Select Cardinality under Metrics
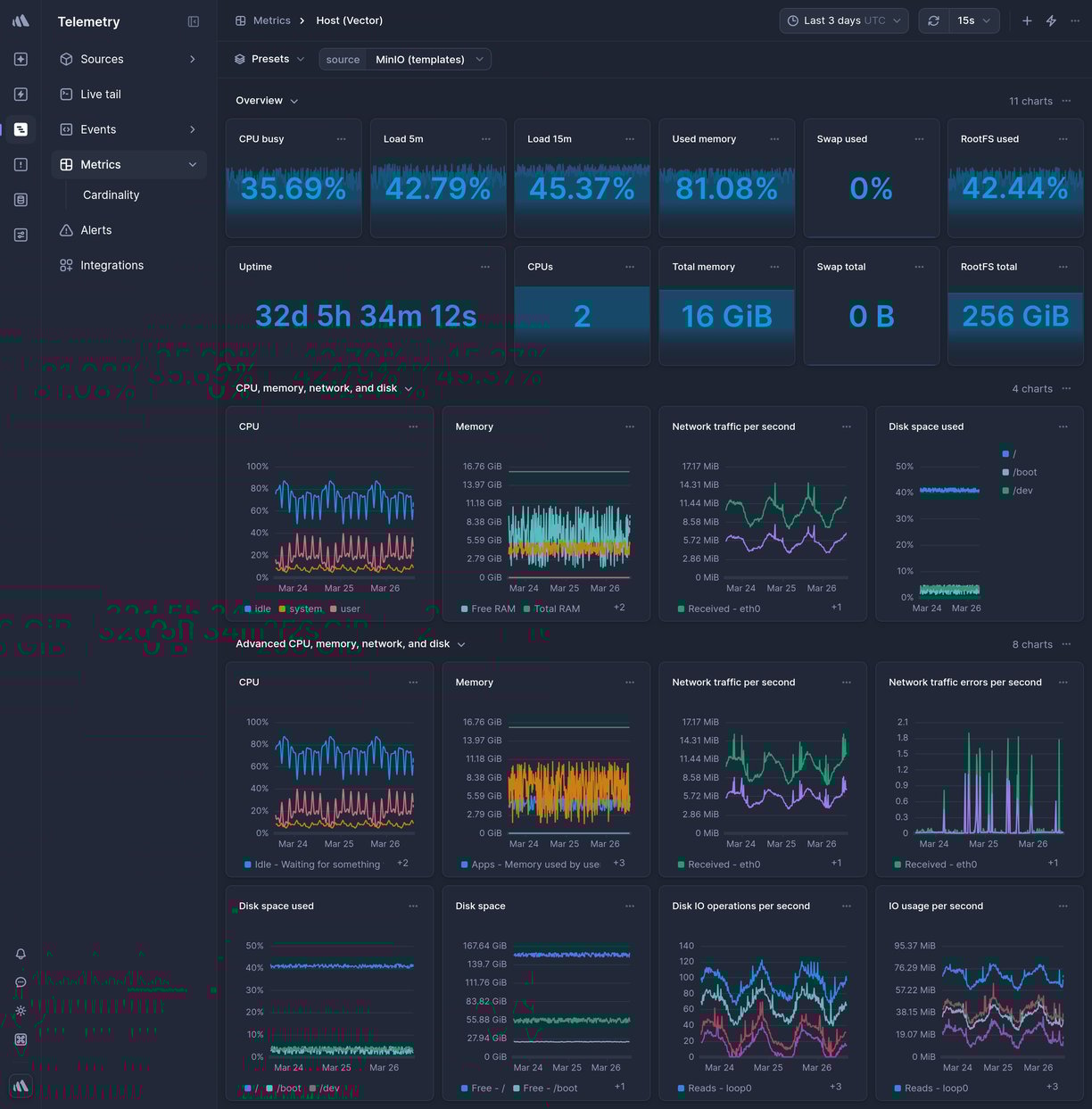The width and height of the screenshot is (1092, 1109). 111,194
